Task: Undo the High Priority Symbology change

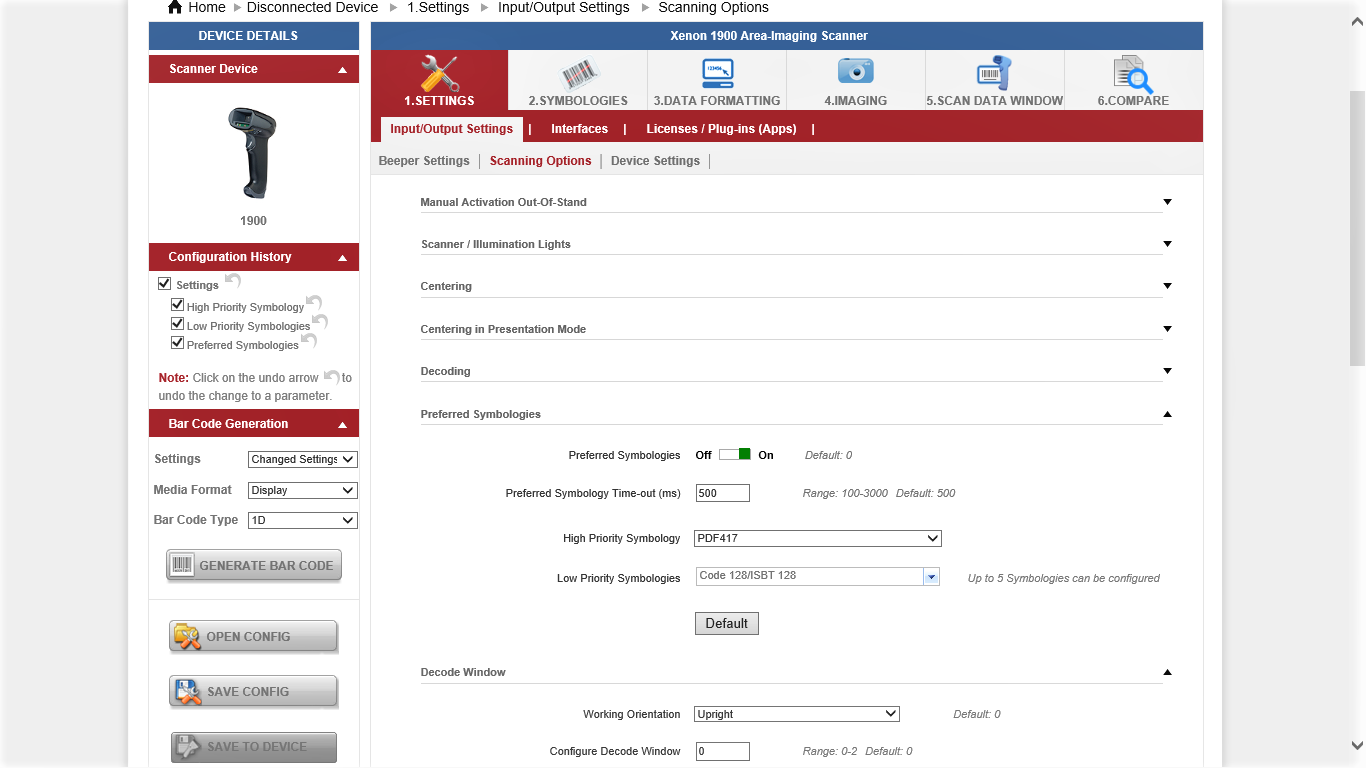Action: pyautogui.click(x=314, y=303)
